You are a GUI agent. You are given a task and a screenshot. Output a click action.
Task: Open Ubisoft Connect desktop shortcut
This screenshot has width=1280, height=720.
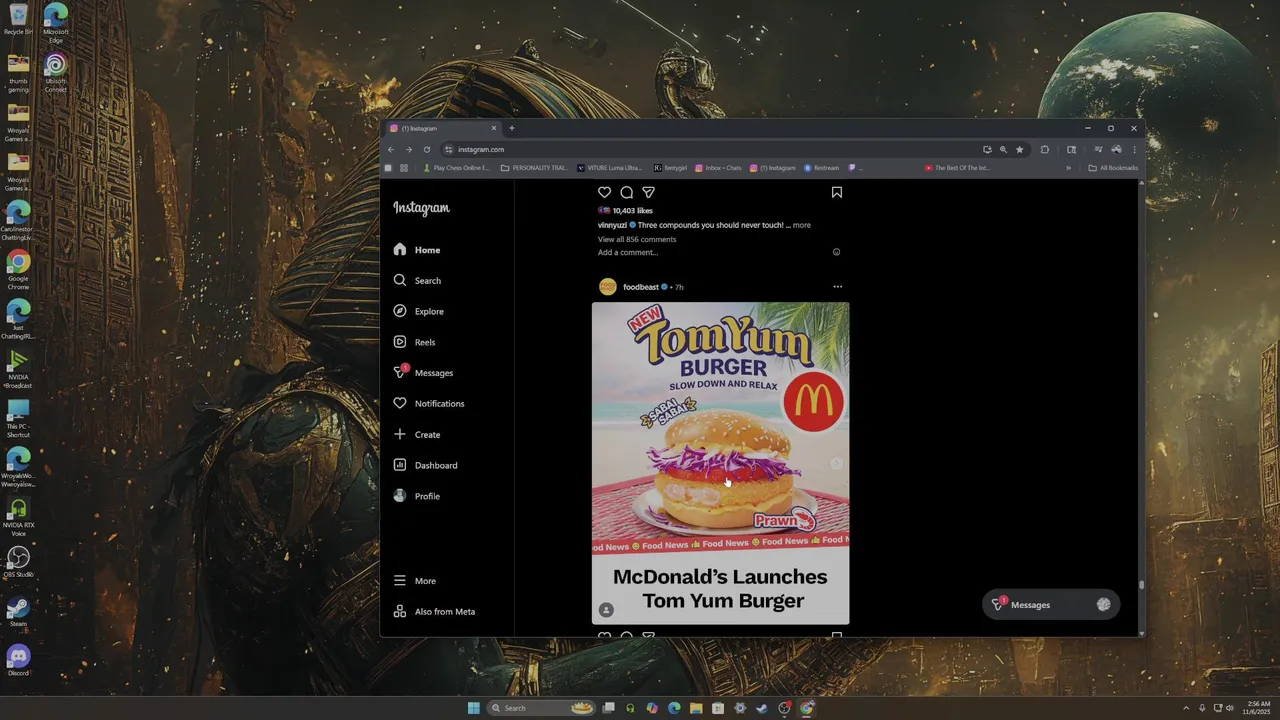click(x=56, y=72)
